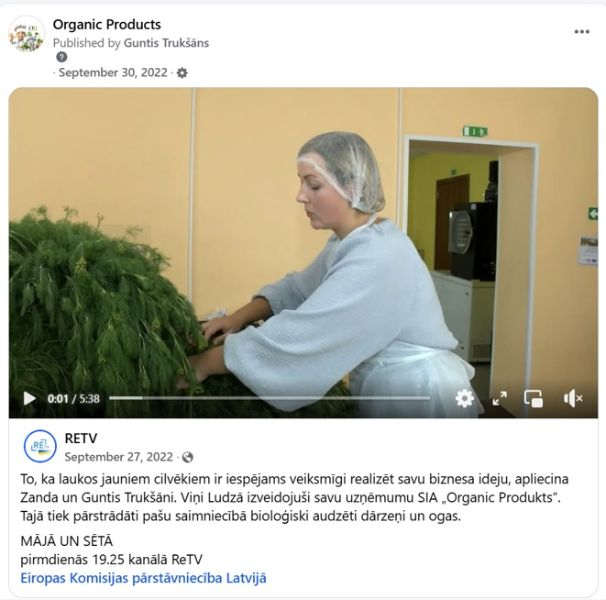Screen dimensions: 606x600
Task: Open the three-dot post options menu
Action: 582,32
